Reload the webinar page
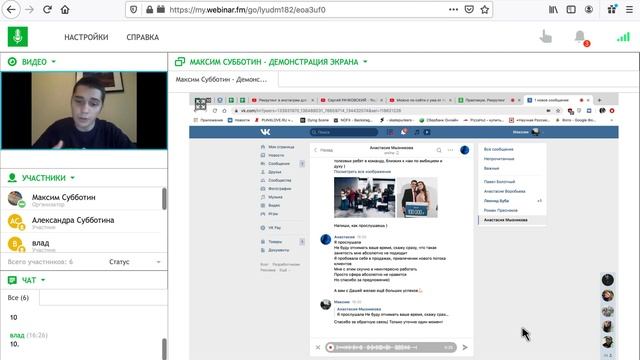The width and height of the screenshot is (640, 360). tap(47, 9)
